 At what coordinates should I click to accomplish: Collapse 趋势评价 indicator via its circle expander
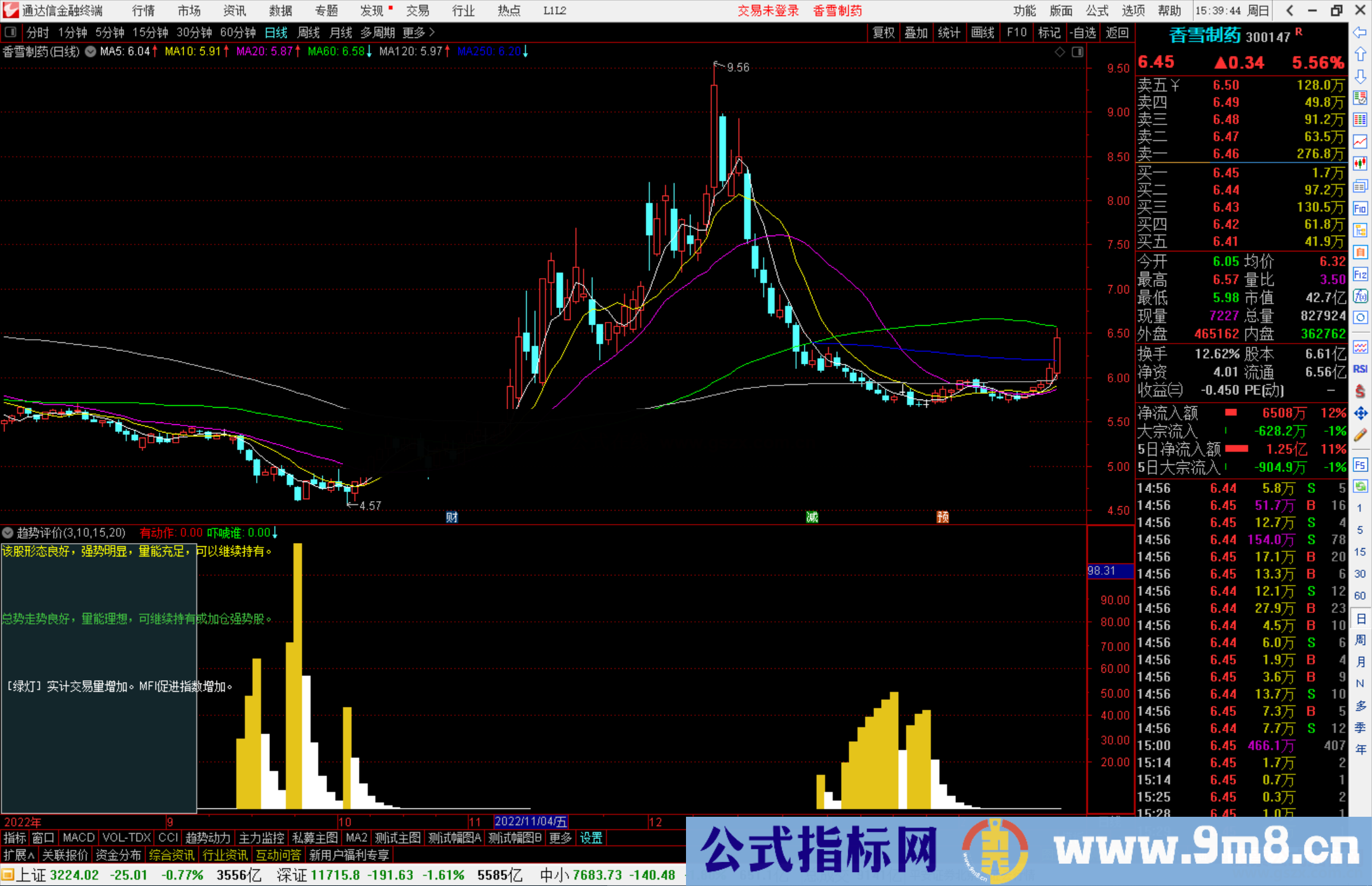8,533
